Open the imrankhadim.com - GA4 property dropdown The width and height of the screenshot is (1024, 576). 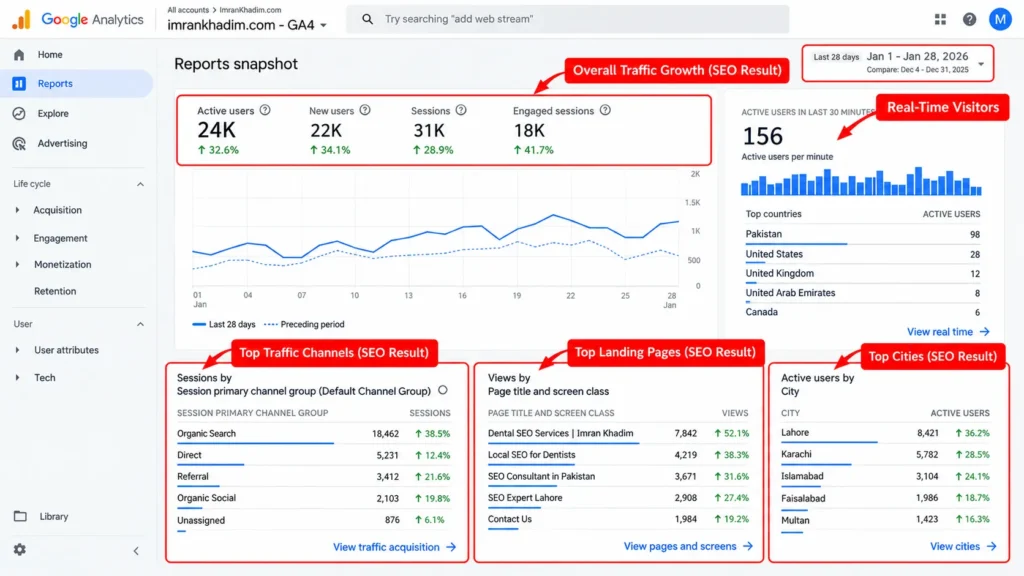(x=248, y=25)
